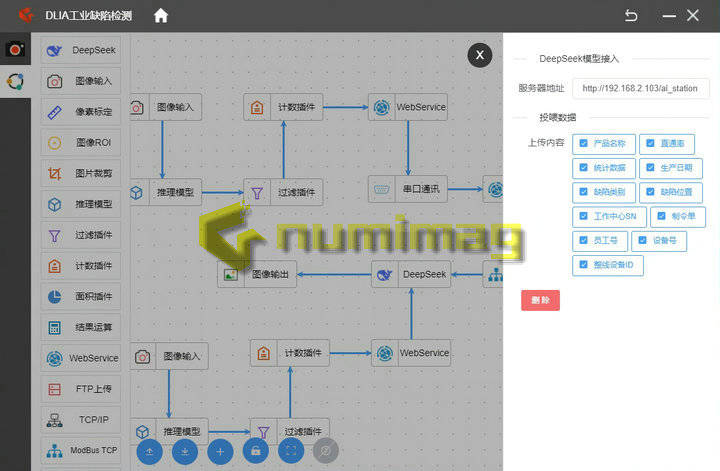
Task: Click the back/undo arrow in the title bar
Action: pyautogui.click(x=631, y=16)
